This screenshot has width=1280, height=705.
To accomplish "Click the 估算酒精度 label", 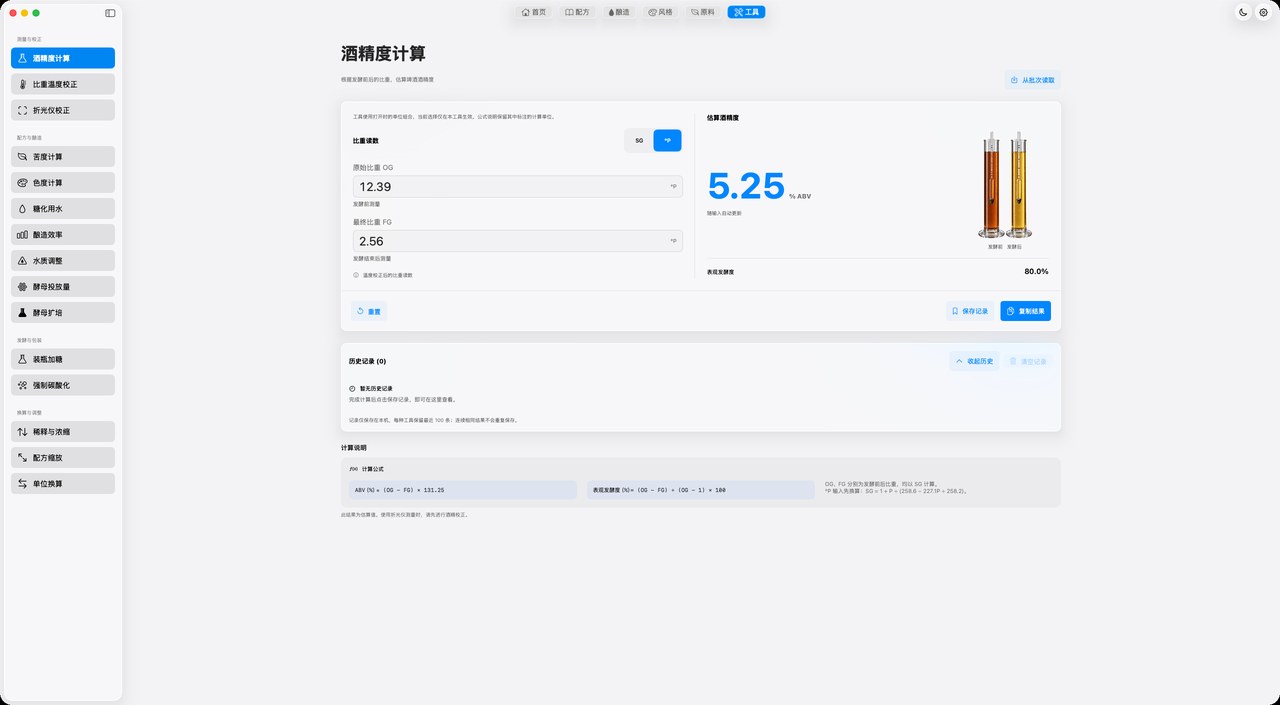I will 722,117.
